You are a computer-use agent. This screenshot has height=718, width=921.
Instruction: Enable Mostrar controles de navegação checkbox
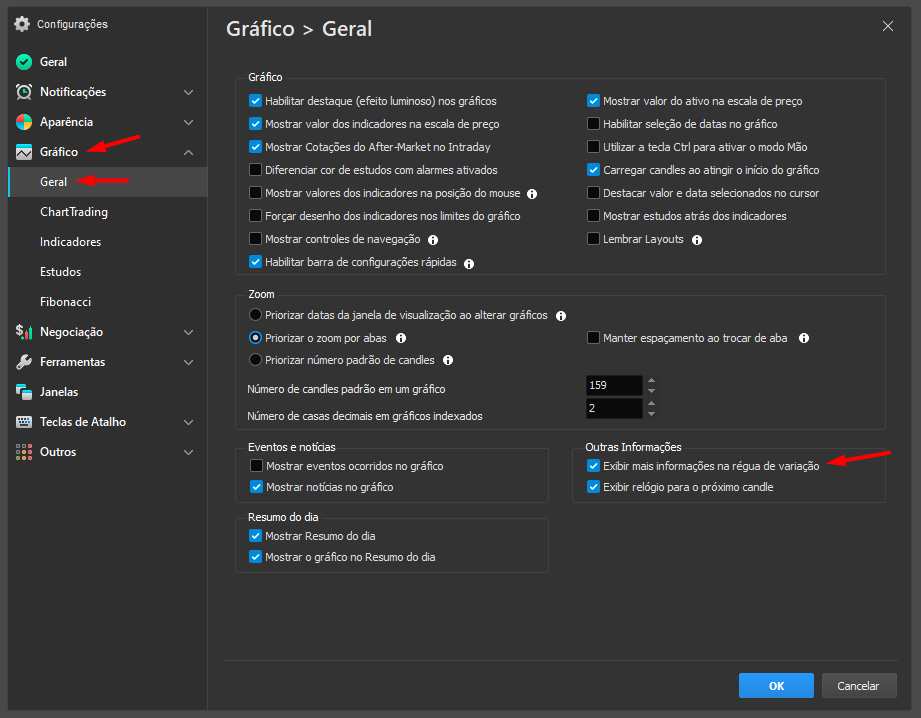pyautogui.click(x=256, y=239)
